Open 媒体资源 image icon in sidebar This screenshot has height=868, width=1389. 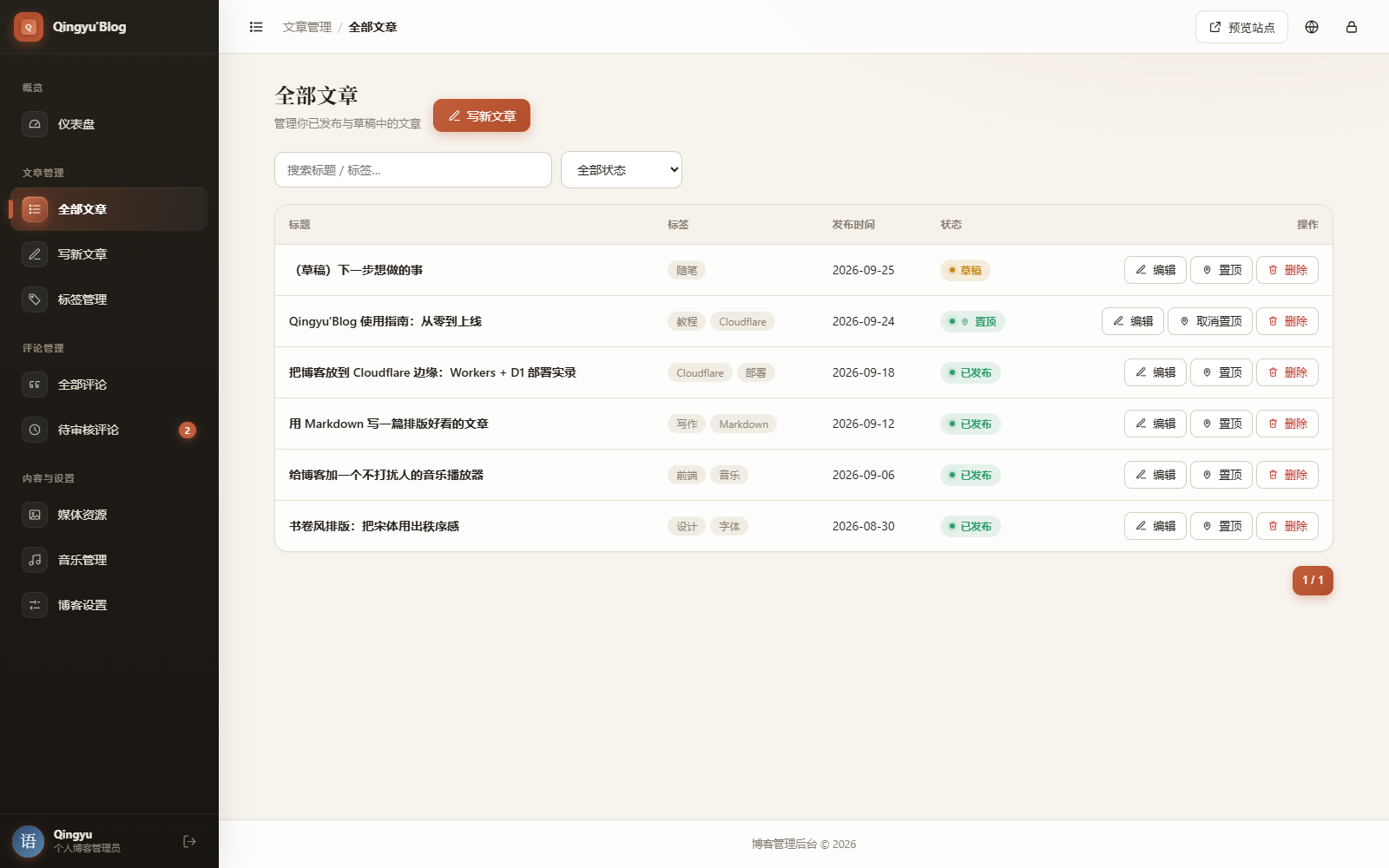[x=35, y=515]
